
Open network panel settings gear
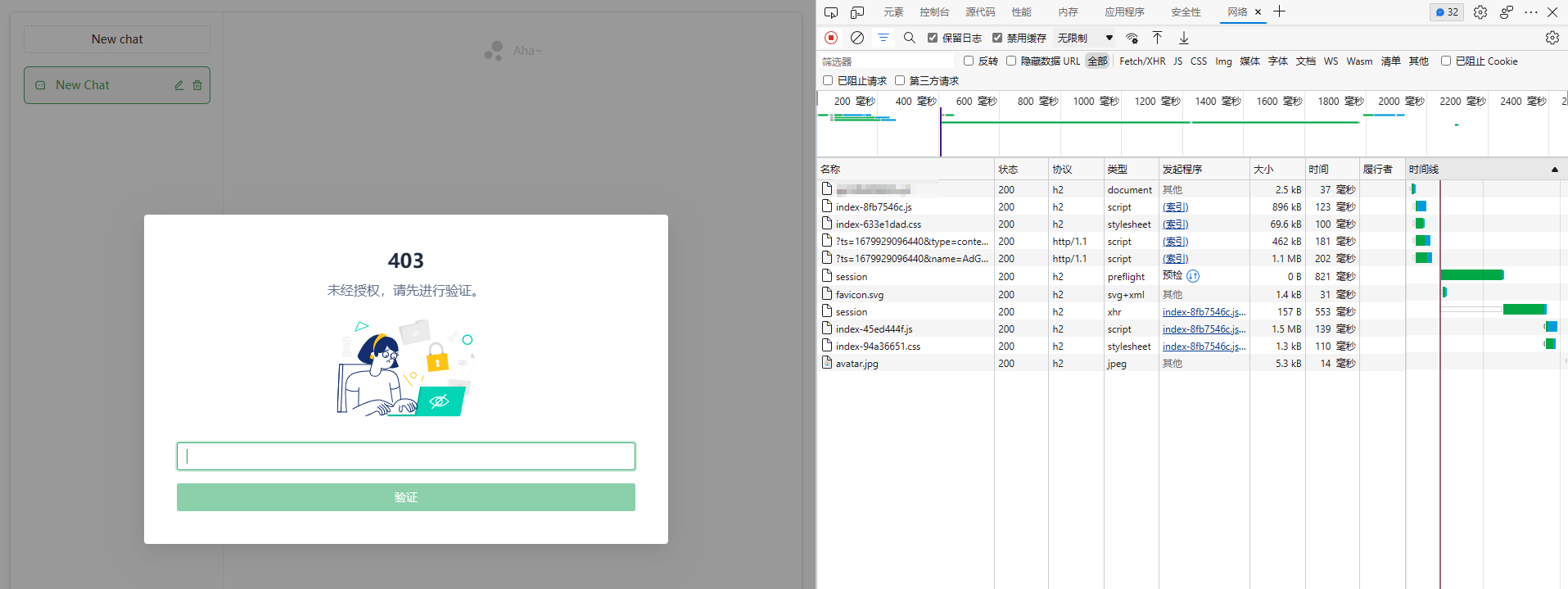(x=1552, y=38)
